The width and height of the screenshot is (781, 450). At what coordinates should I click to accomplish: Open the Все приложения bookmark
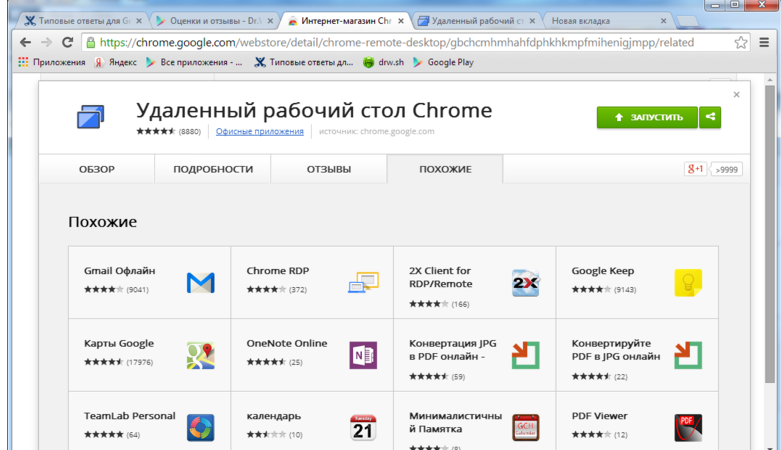click(194, 62)
